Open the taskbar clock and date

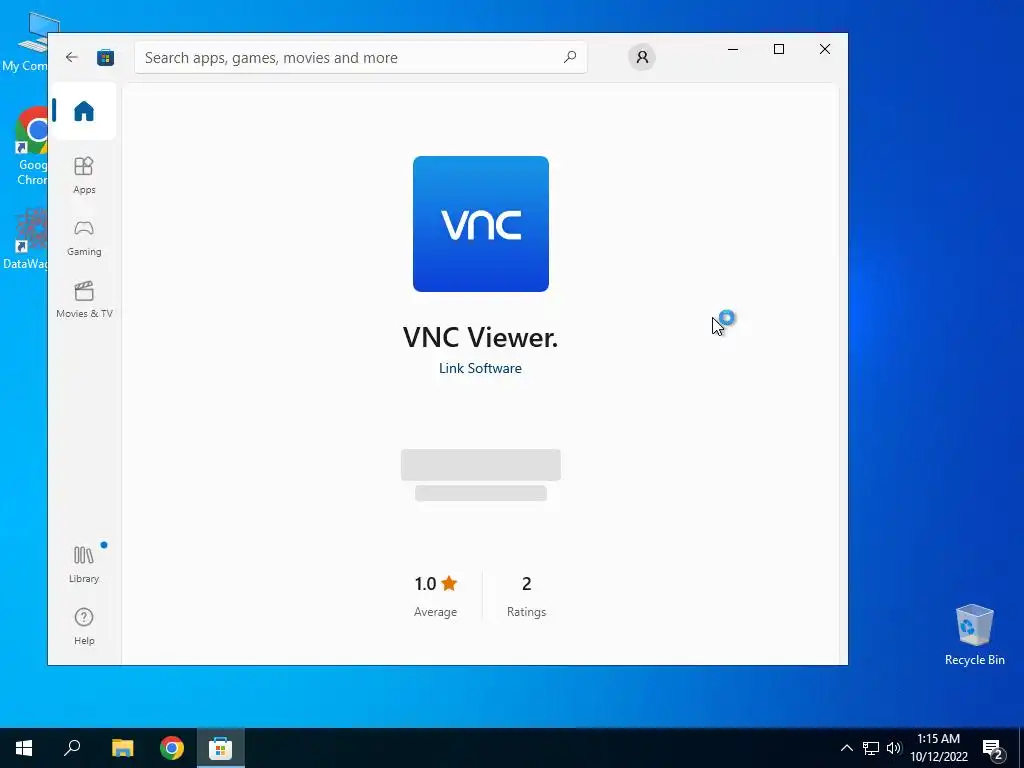coord(938,748)
